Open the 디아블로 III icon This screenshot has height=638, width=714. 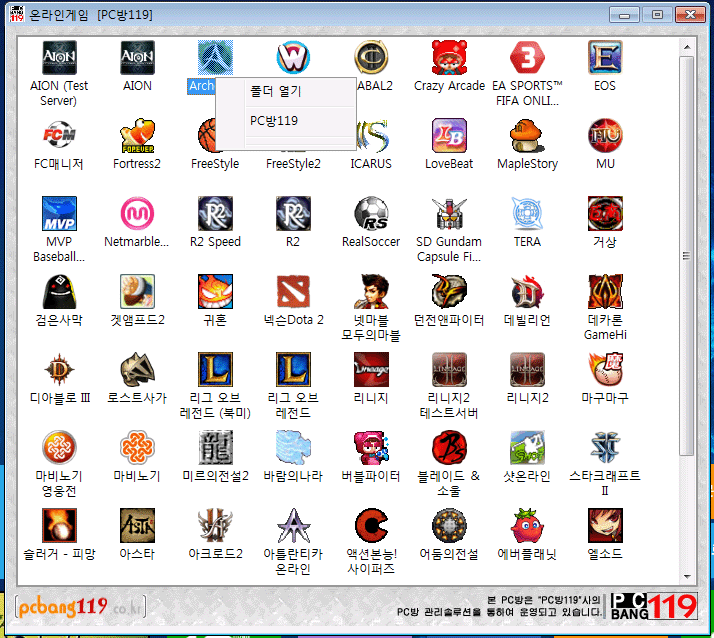(59, 369)
